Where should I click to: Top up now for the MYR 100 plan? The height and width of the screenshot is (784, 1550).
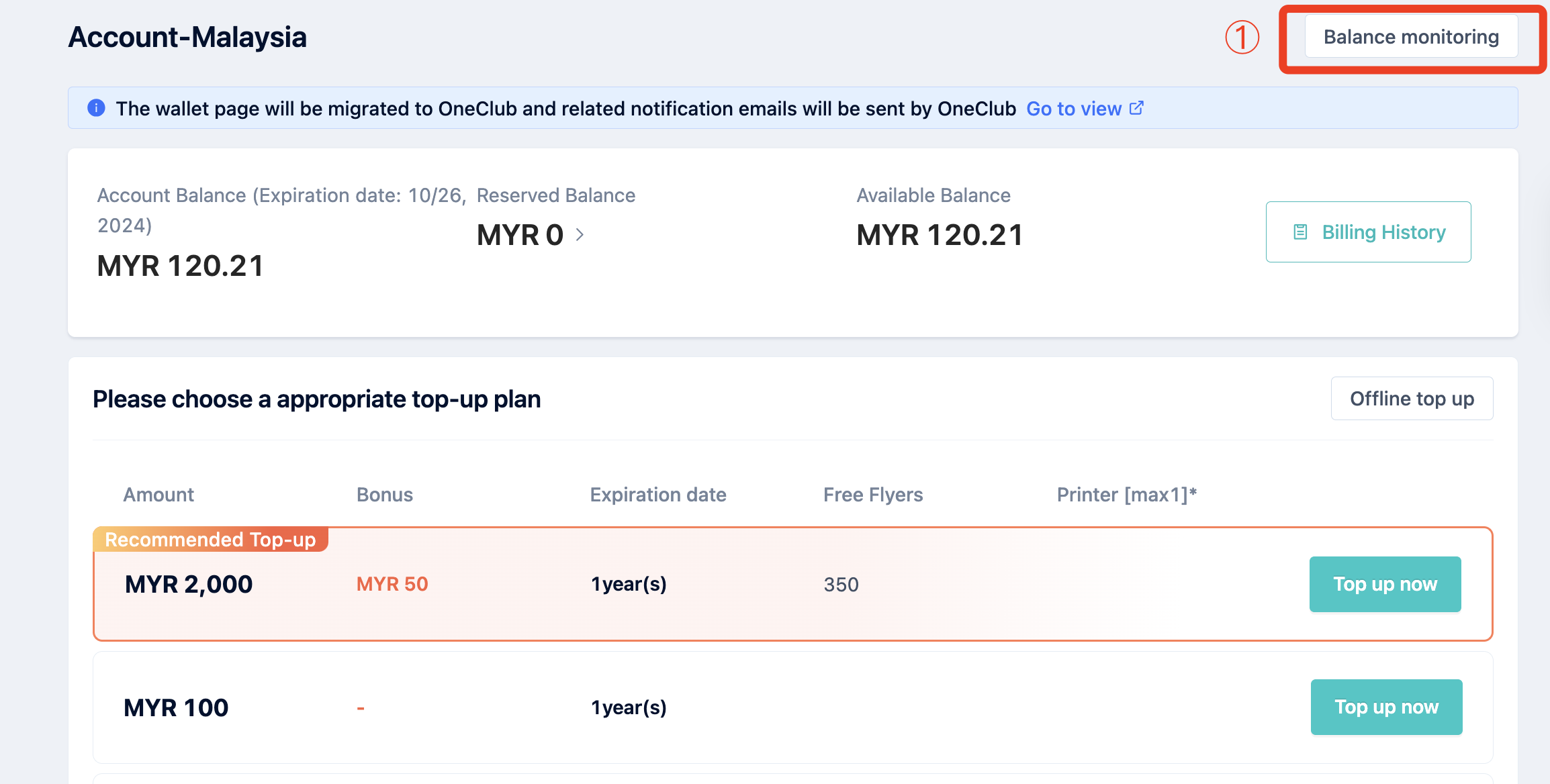point(1386,707)
